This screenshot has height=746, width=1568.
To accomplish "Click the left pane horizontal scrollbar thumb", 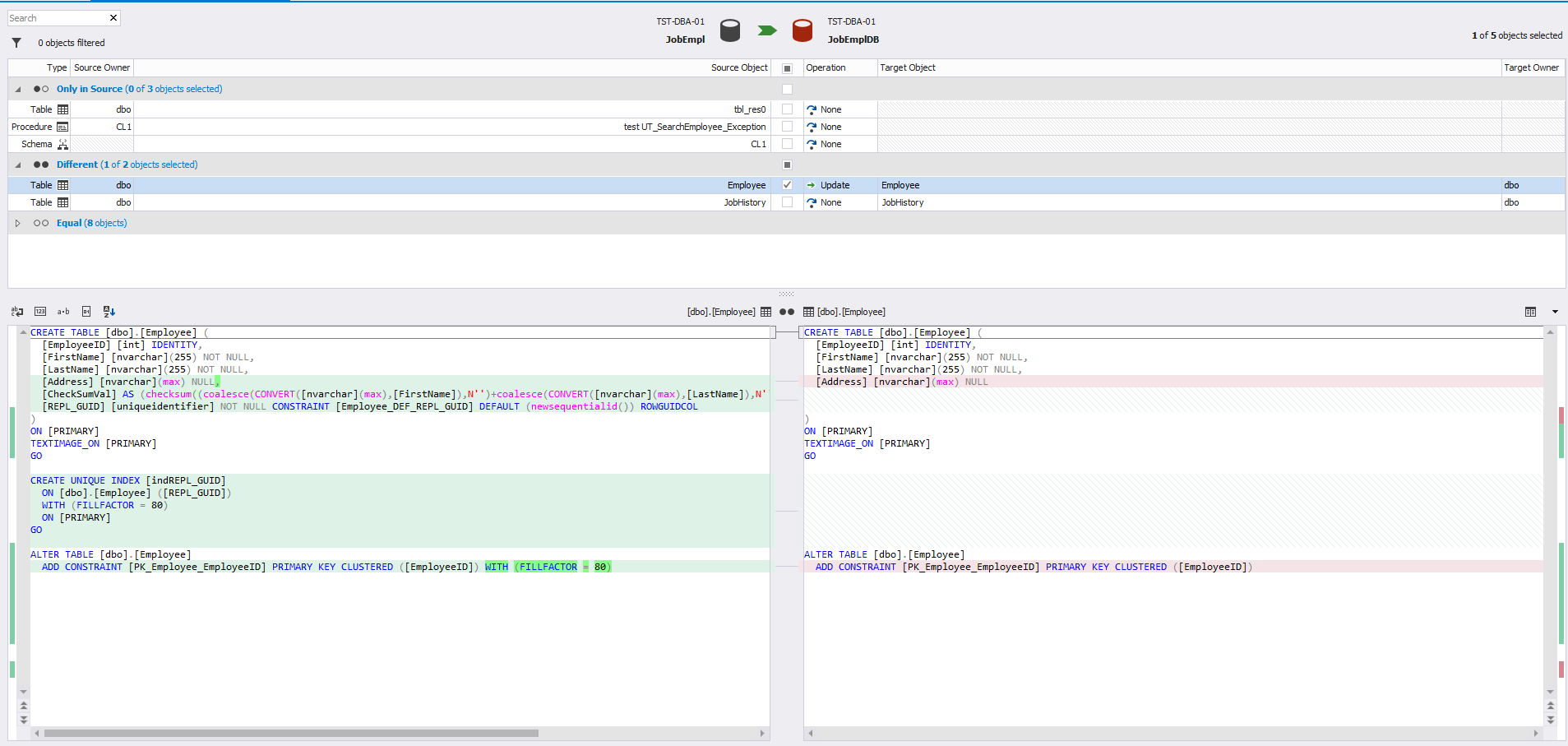I will (291, 733).
